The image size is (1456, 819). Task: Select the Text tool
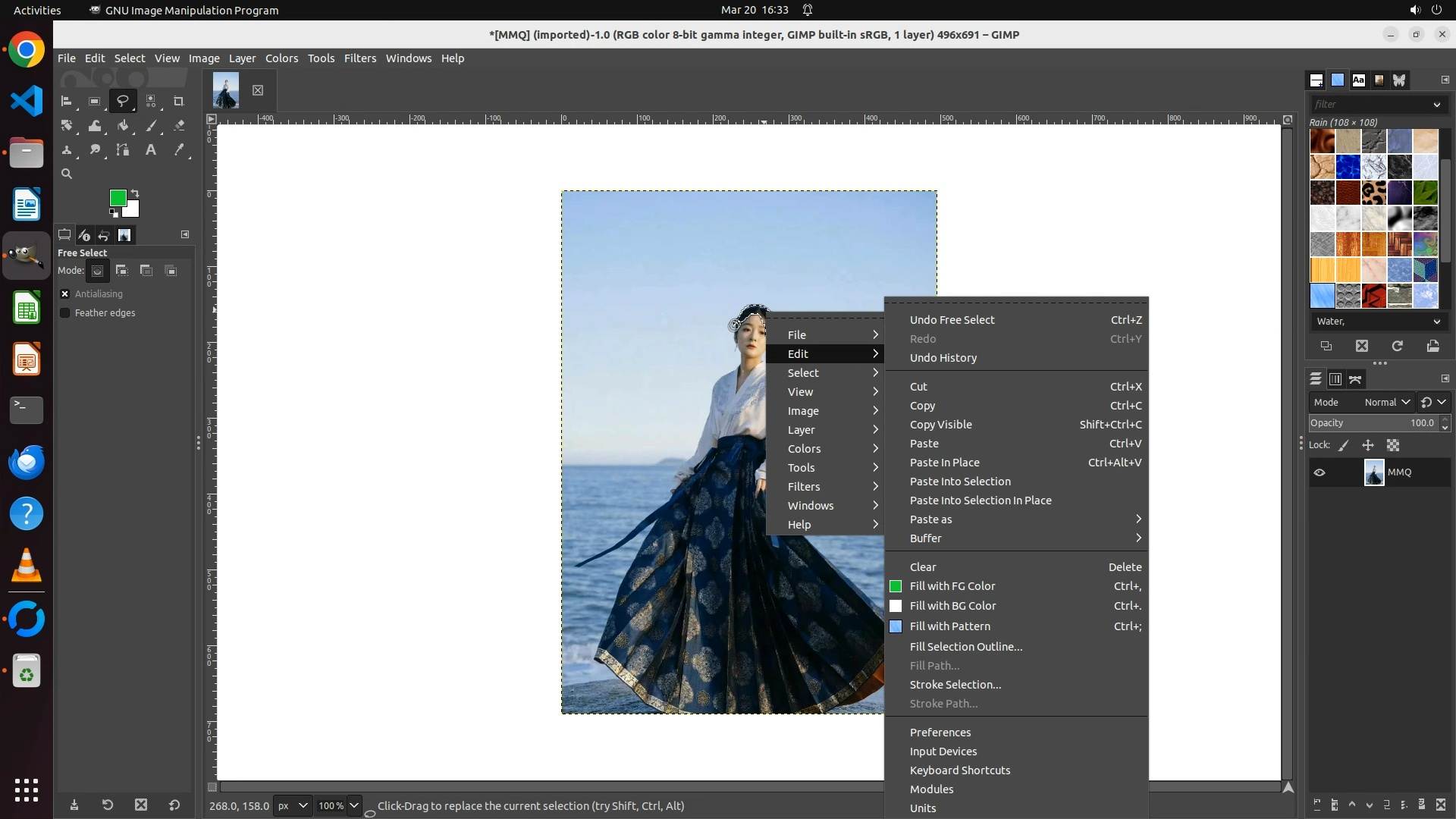[x=151, y=150]
